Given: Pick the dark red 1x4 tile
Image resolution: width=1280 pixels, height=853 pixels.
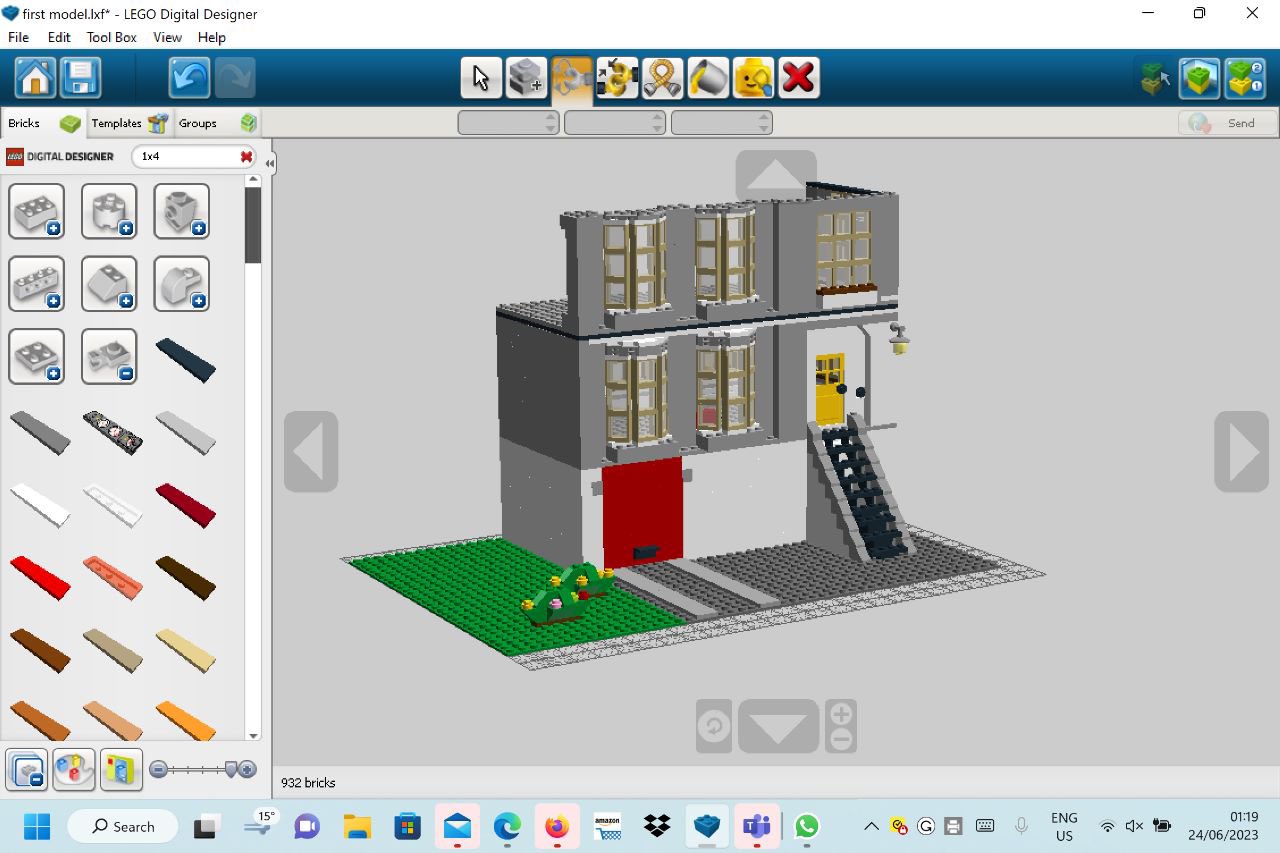Looking at the screenshot, I should click(185, 505).
